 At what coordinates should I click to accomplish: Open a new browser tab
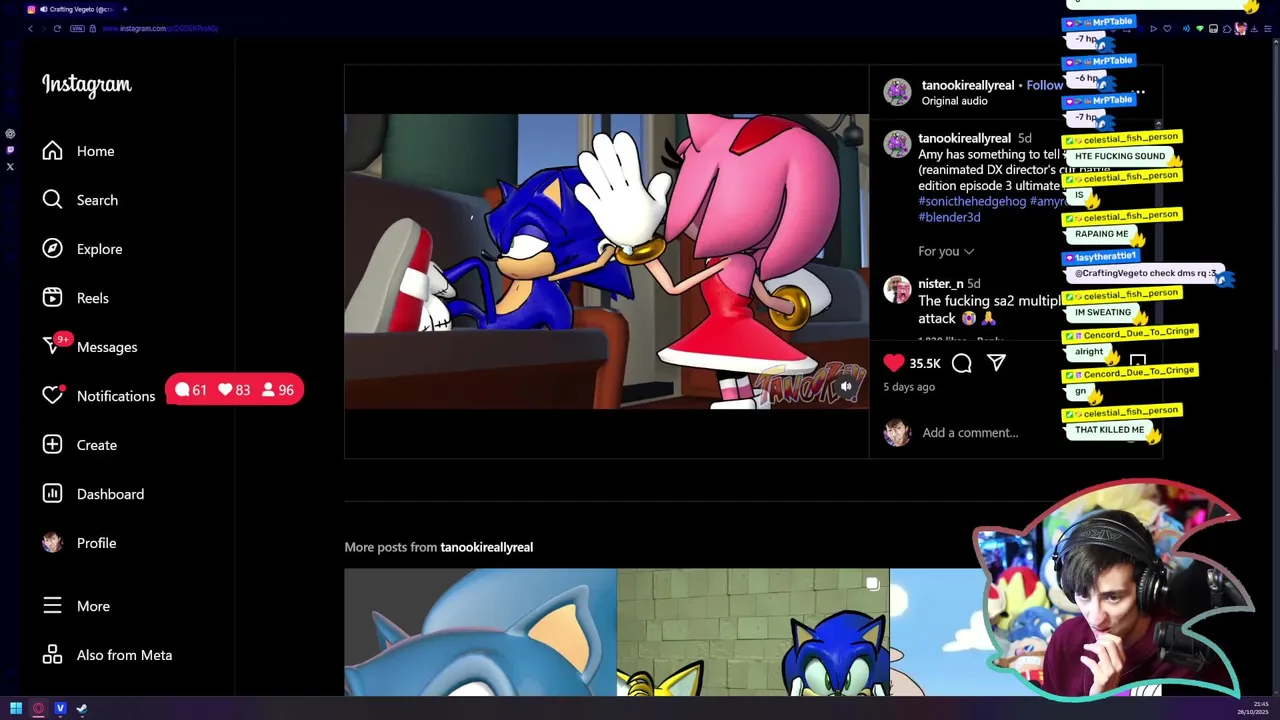point(125,9)
